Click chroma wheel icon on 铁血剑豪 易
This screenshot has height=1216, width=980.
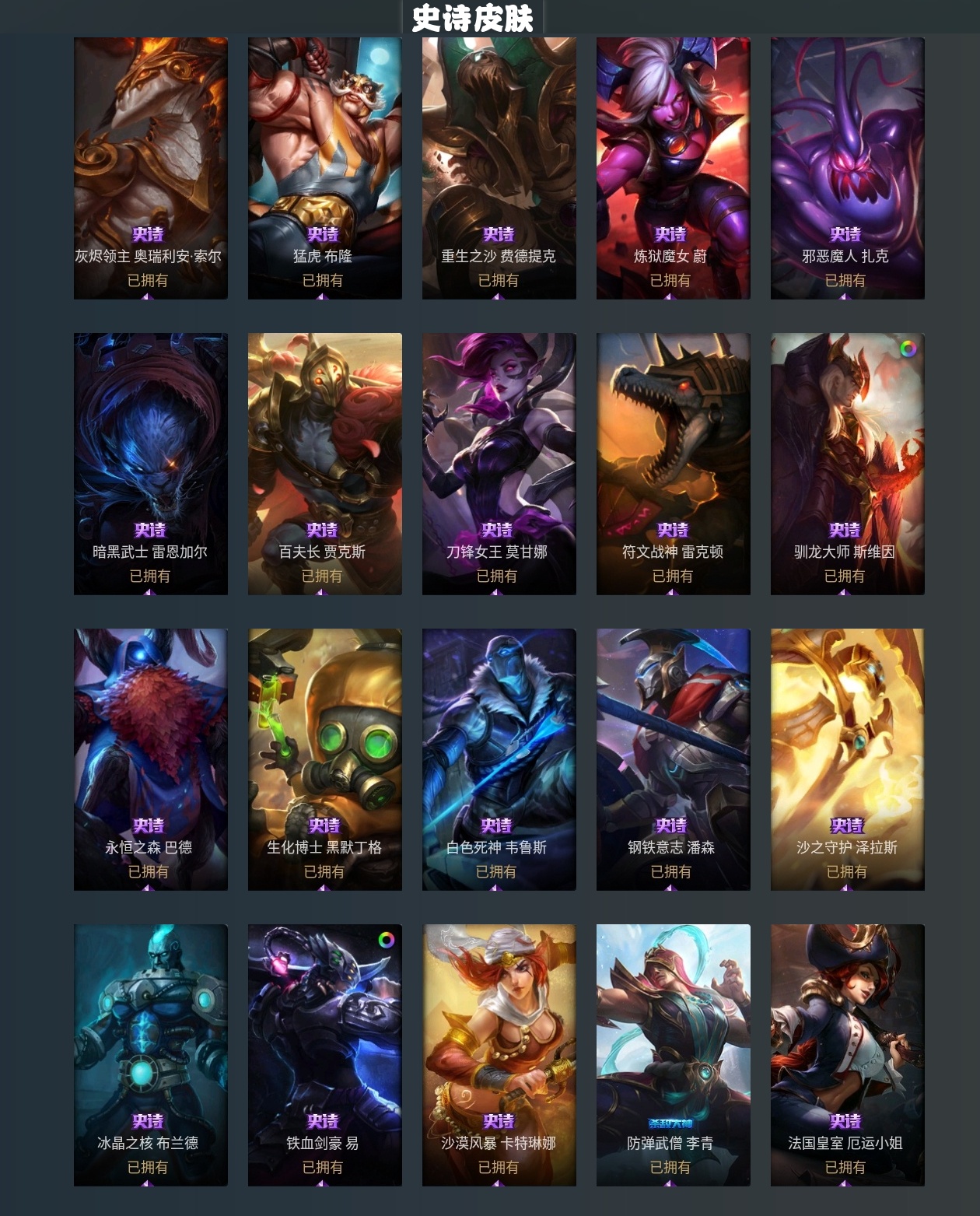pos(386,940)
